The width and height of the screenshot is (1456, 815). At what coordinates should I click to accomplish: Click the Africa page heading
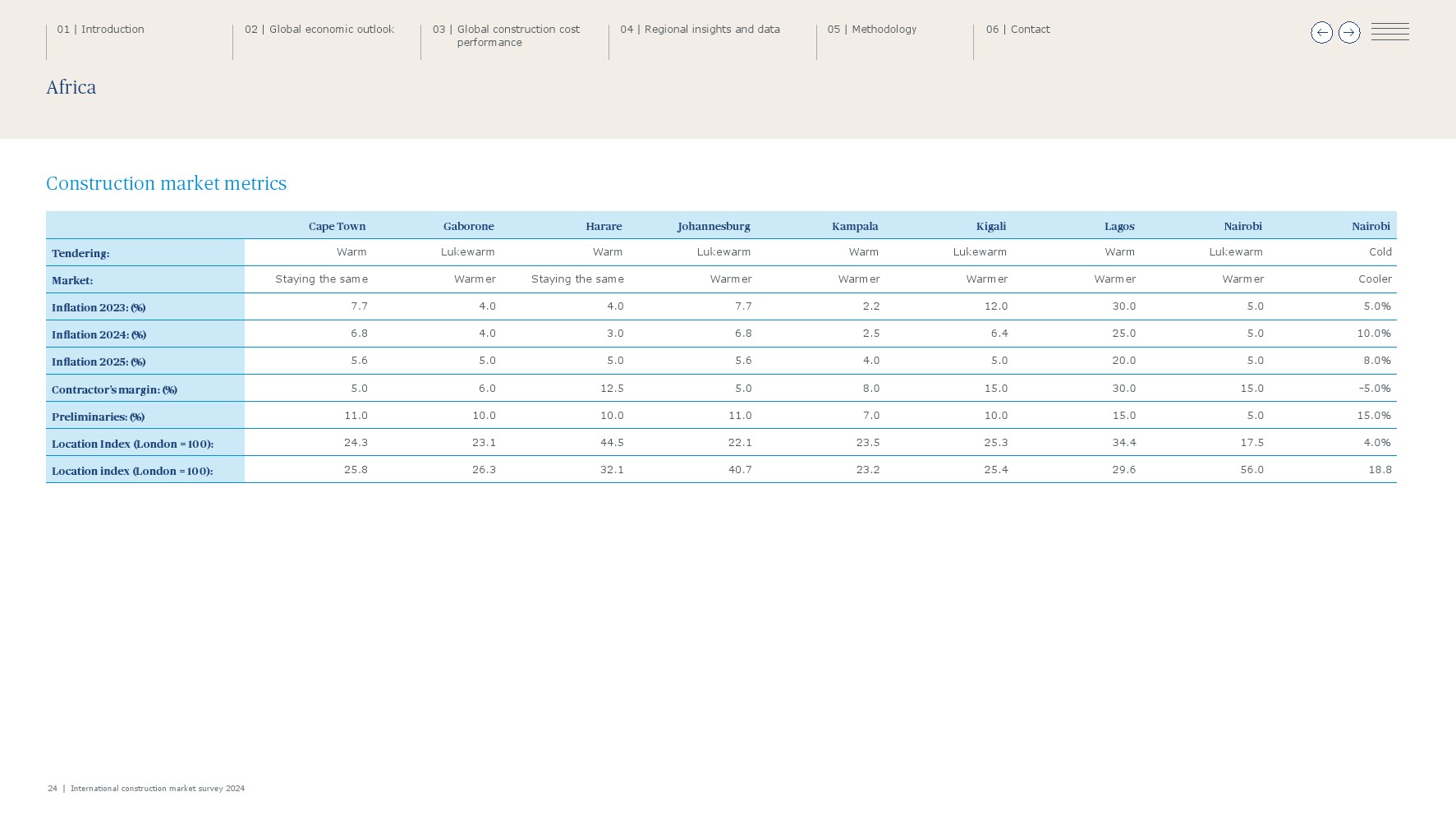71,87
